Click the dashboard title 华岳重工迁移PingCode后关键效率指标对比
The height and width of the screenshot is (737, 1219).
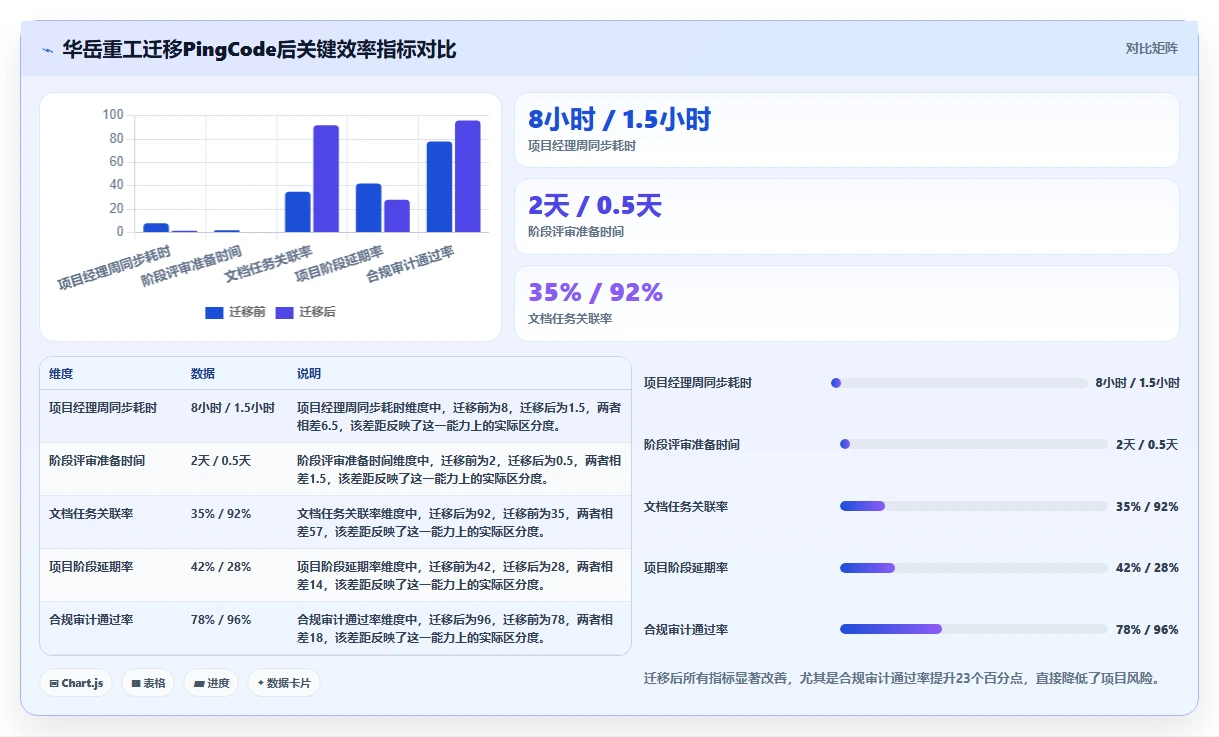[x=259, y=49]
